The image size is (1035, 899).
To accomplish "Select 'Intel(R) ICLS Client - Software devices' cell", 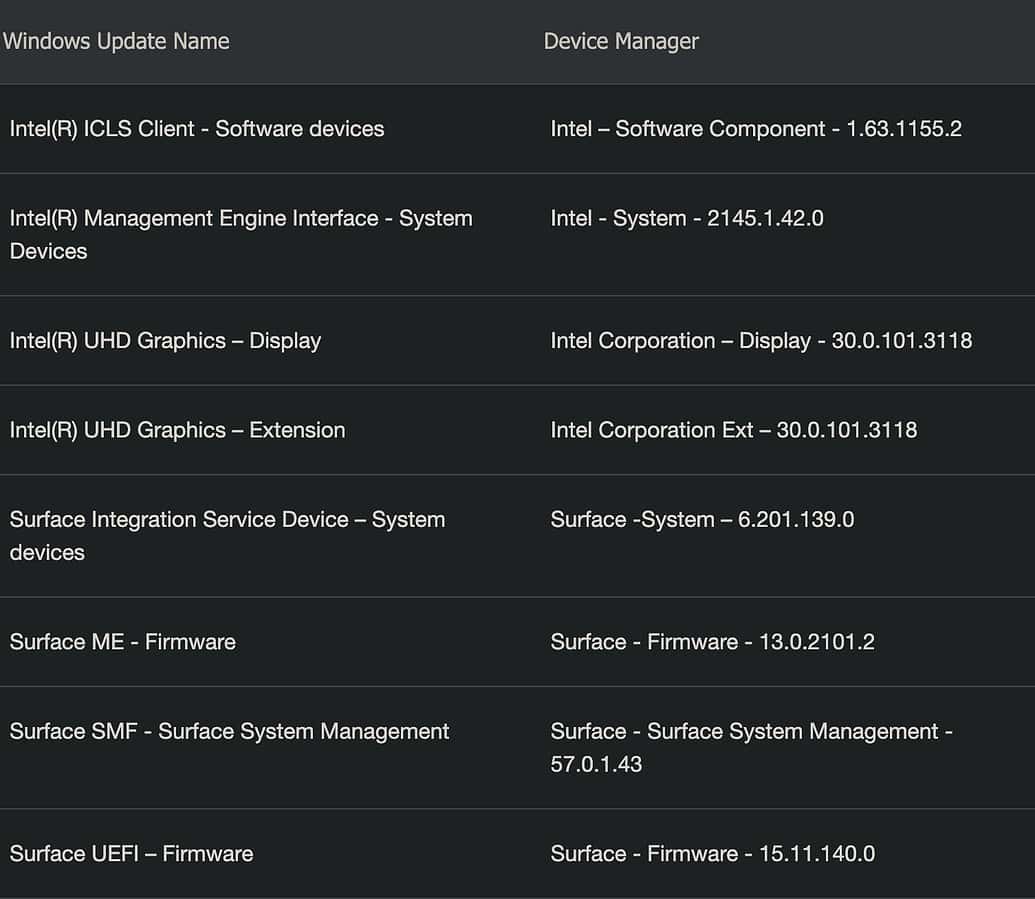I will [197, 129].
